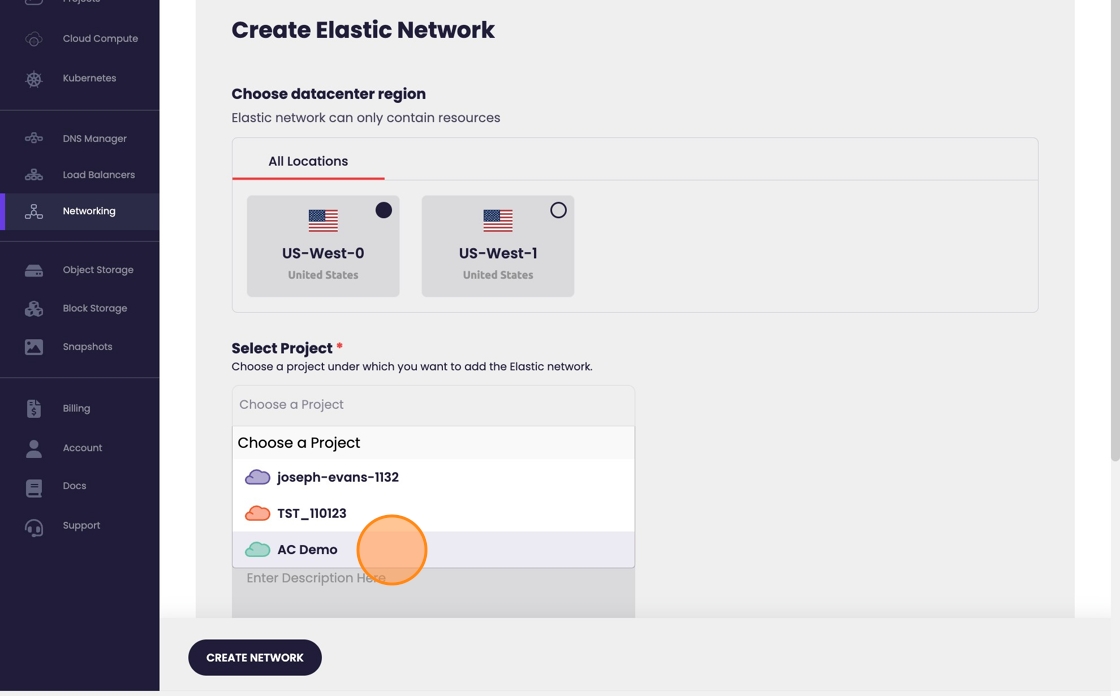Click the Kubernetes helm wheel icon

tap(34, 79)
